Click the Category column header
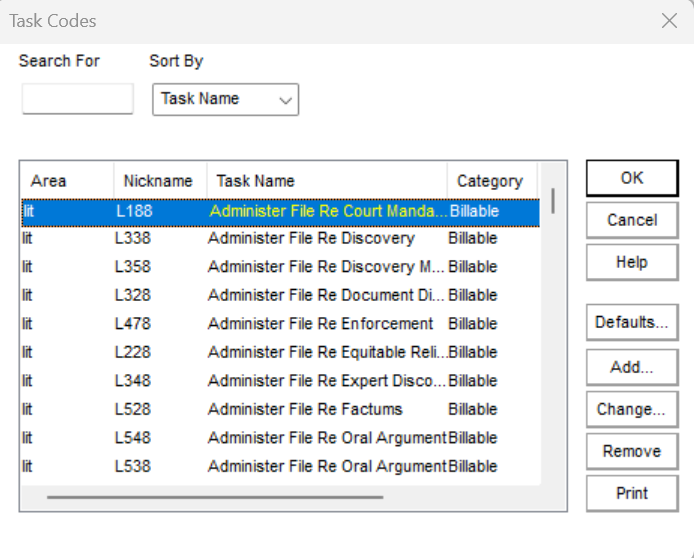The height and width of the screenshot is (558, 694). 490,181
